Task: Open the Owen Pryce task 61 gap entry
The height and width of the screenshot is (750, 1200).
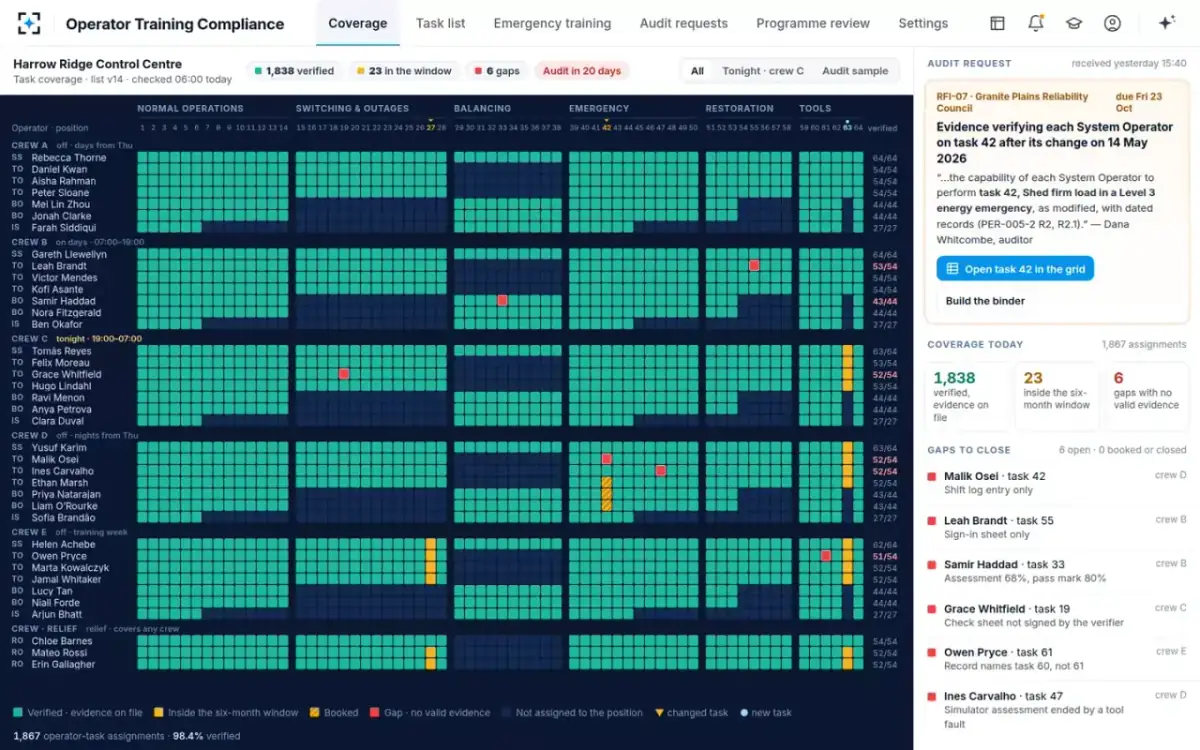Action: (1056, 659)
